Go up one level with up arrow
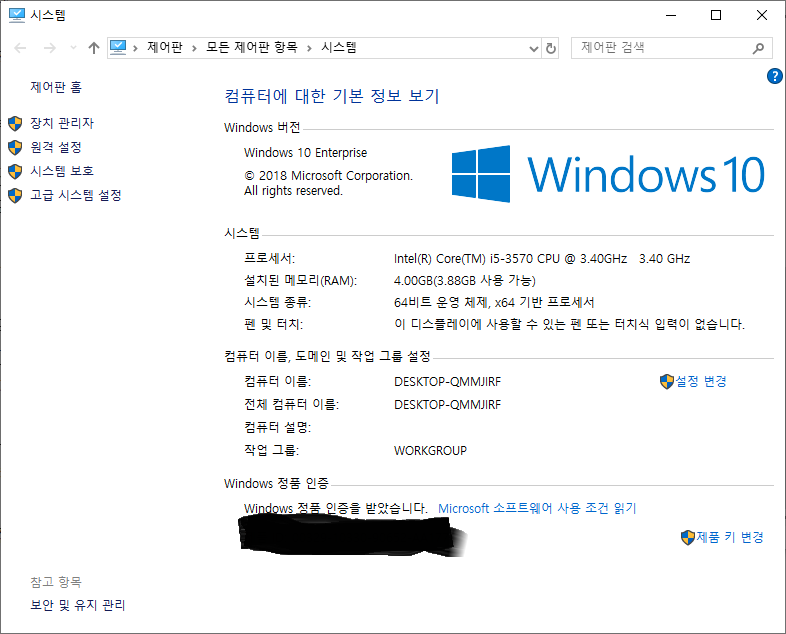Viewport: 786px width, 634px height. click(94, 48)
